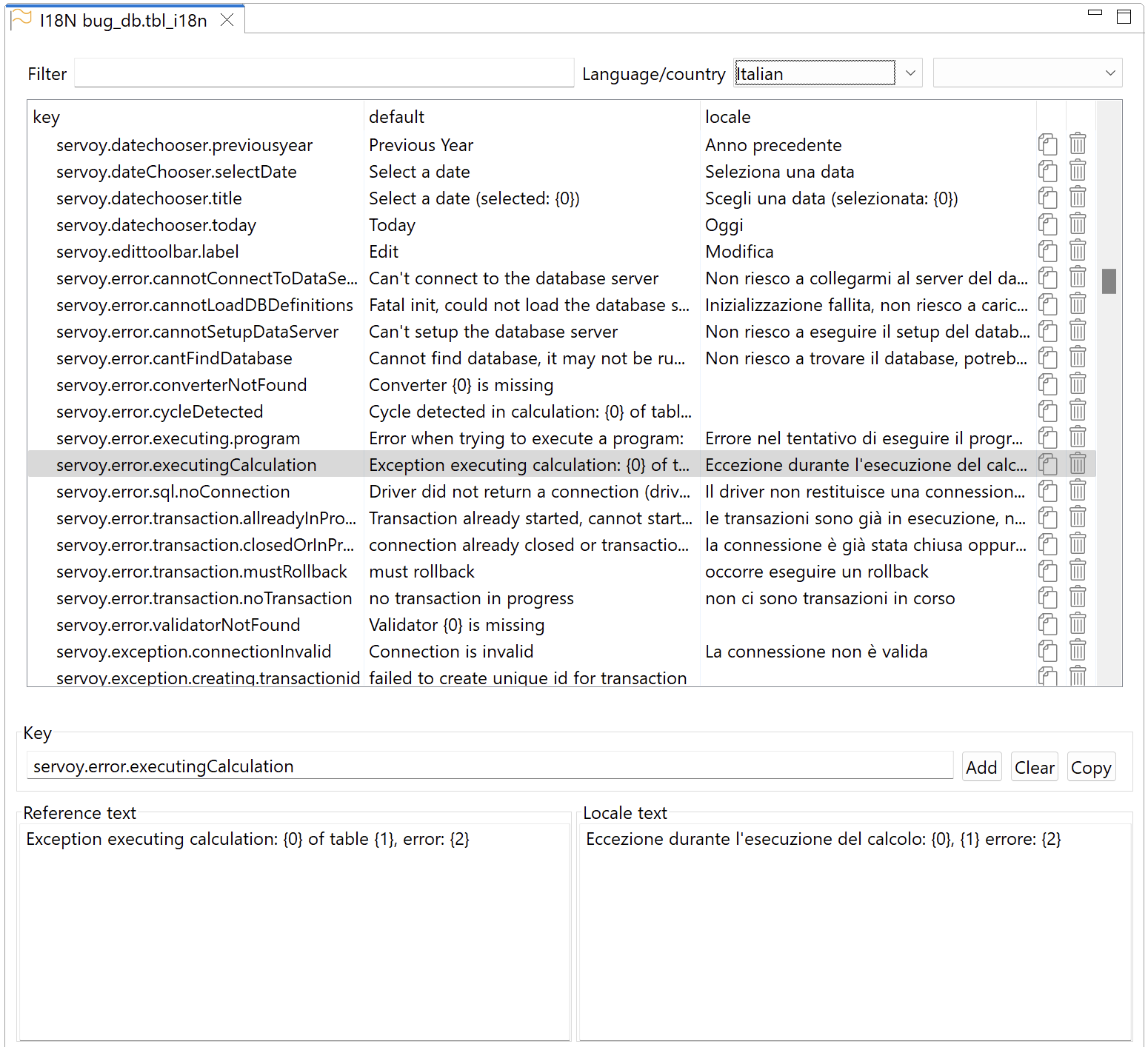Add the key with the Add button
Image resolution: width=1148 pixels, height=1047 pixels.
click(981, 768)
